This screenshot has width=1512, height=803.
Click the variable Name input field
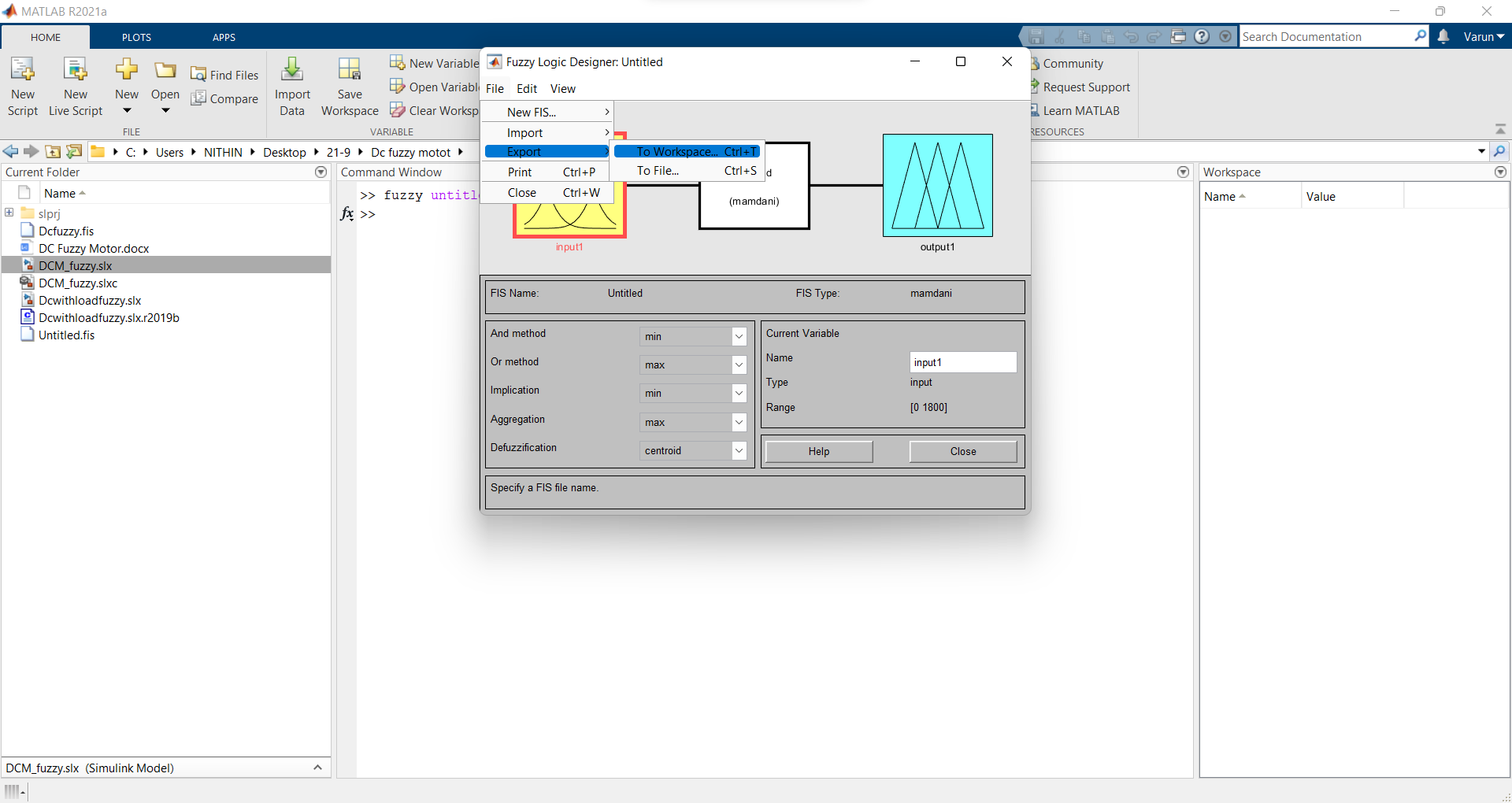pos(963,362)
